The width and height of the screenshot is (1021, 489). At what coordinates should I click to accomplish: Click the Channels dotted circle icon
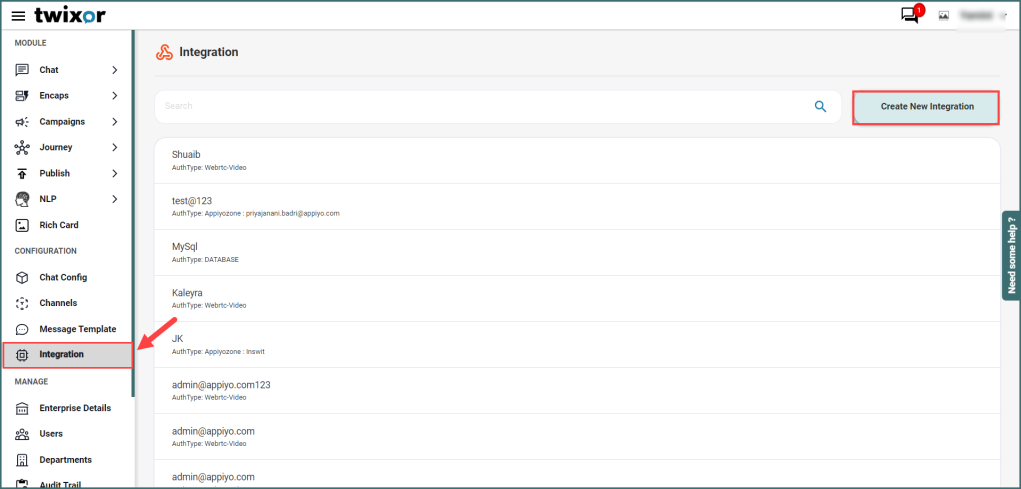(22, 303)
